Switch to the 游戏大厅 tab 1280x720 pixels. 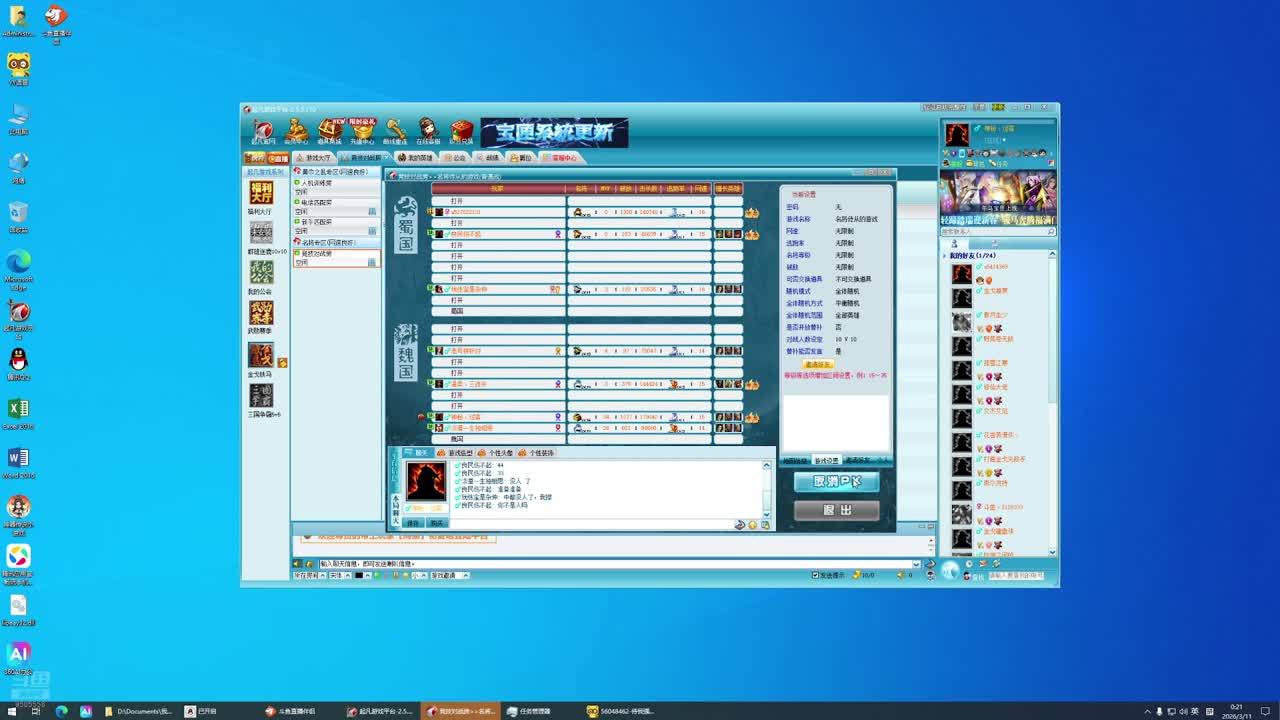pos(313,158)
